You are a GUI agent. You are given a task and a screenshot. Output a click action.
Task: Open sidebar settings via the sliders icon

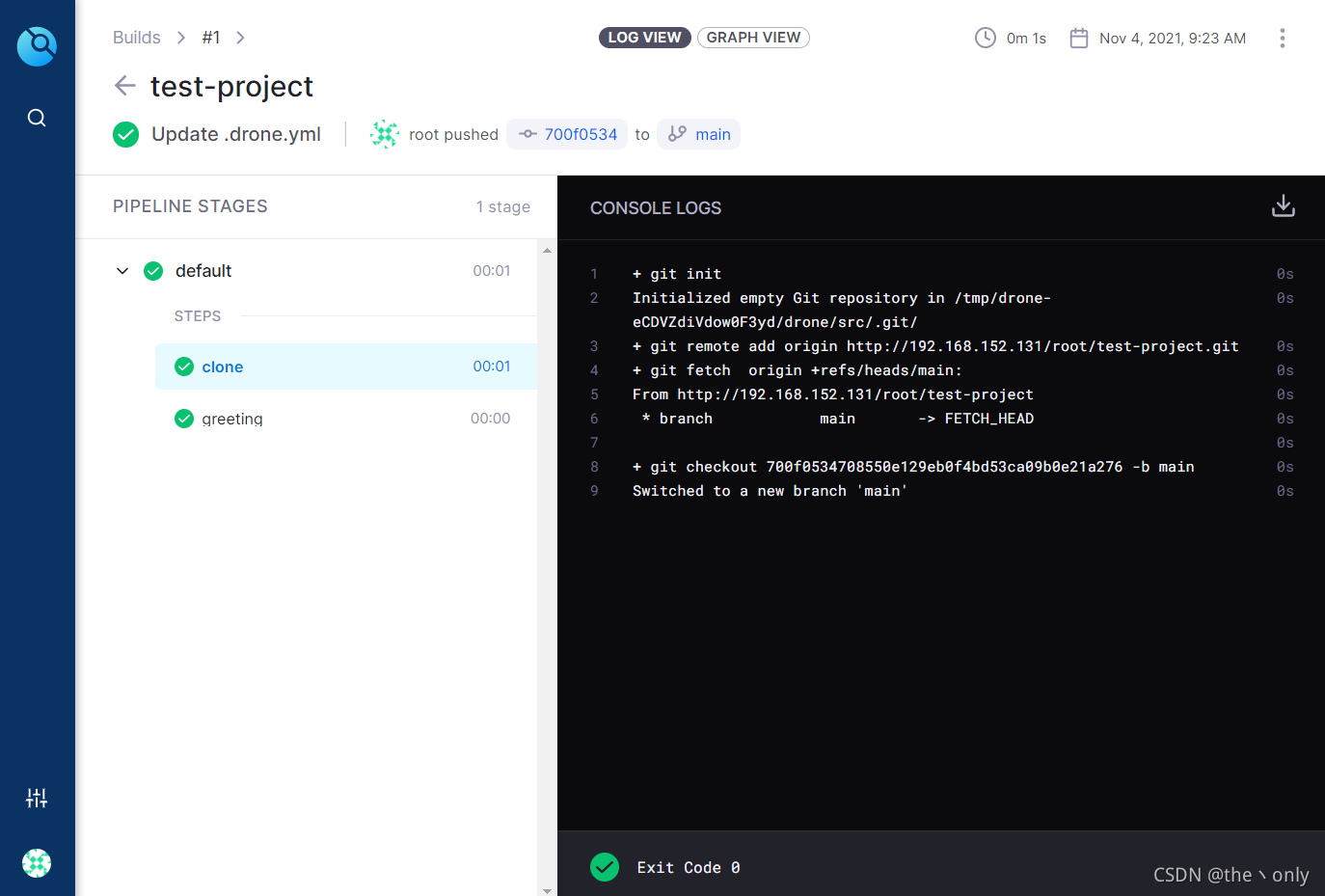coord(37,798)
